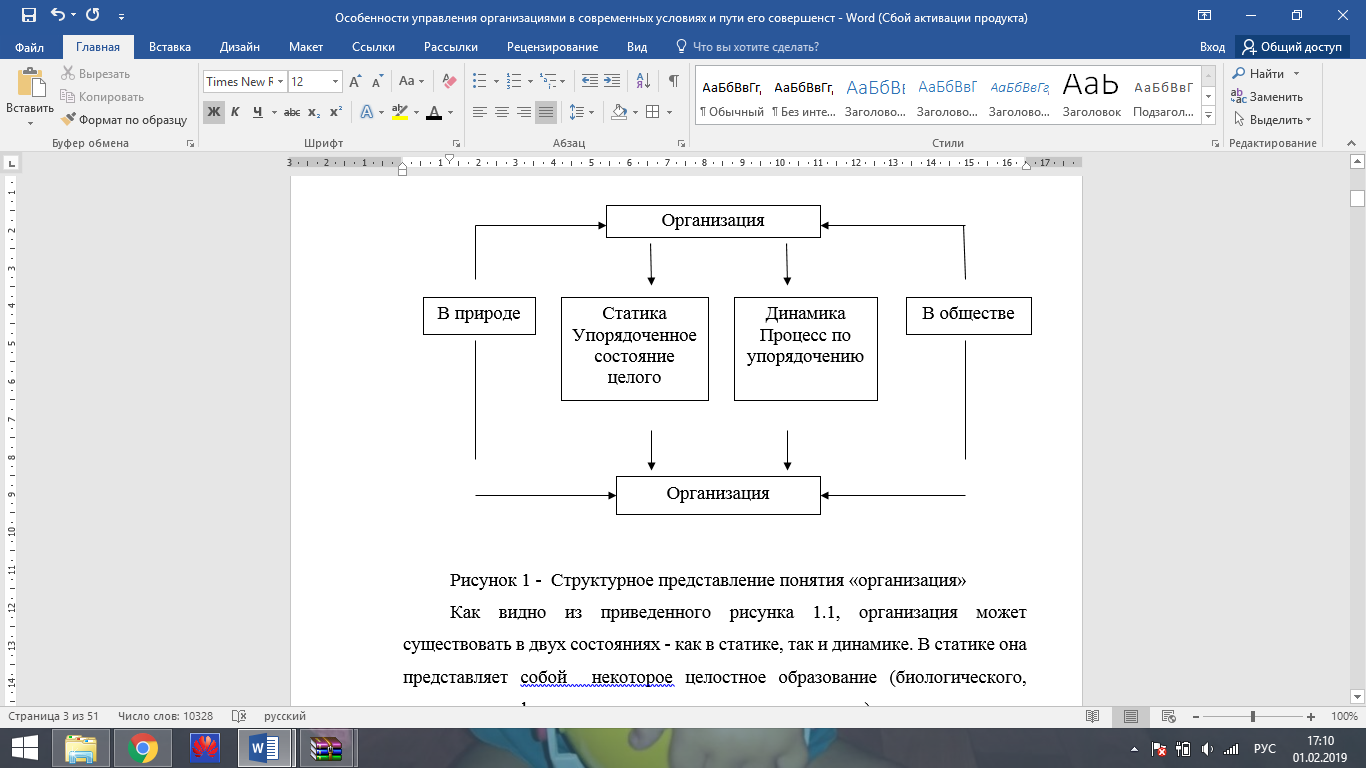Click the Repeat action icon
This screenshot has width=1366, height=768.
[x=93, y=17]
